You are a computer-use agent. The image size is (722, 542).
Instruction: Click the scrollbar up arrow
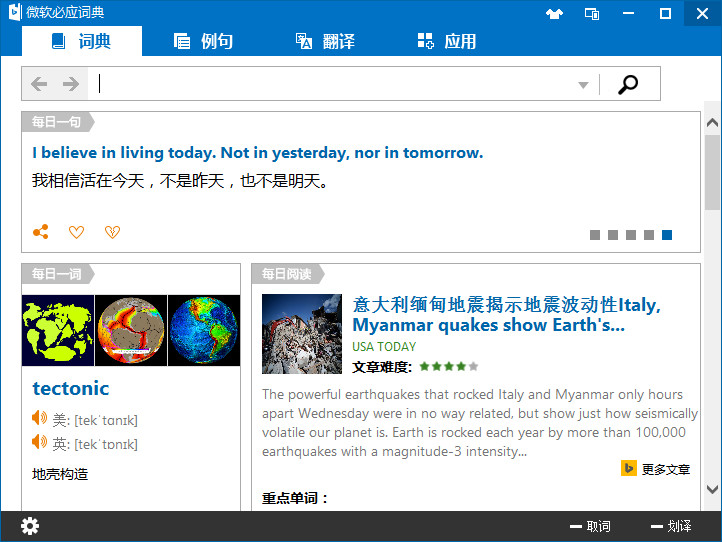click(x=712, y=122)
